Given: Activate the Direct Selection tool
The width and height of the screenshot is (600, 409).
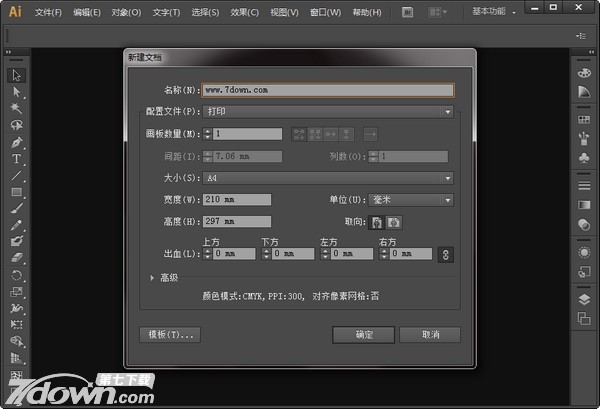Looking at the screenshot, I should click(16, 92).
